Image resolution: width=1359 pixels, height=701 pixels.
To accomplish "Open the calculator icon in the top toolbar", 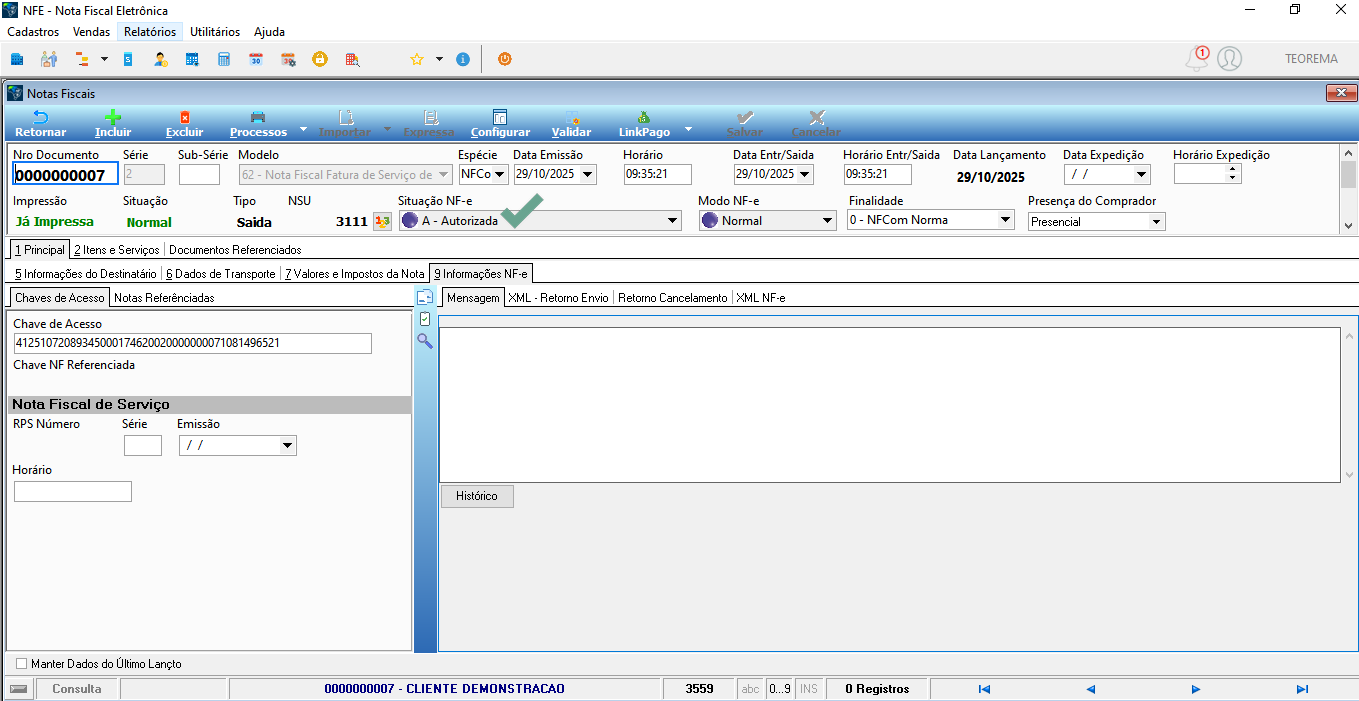I will point(224,59).
